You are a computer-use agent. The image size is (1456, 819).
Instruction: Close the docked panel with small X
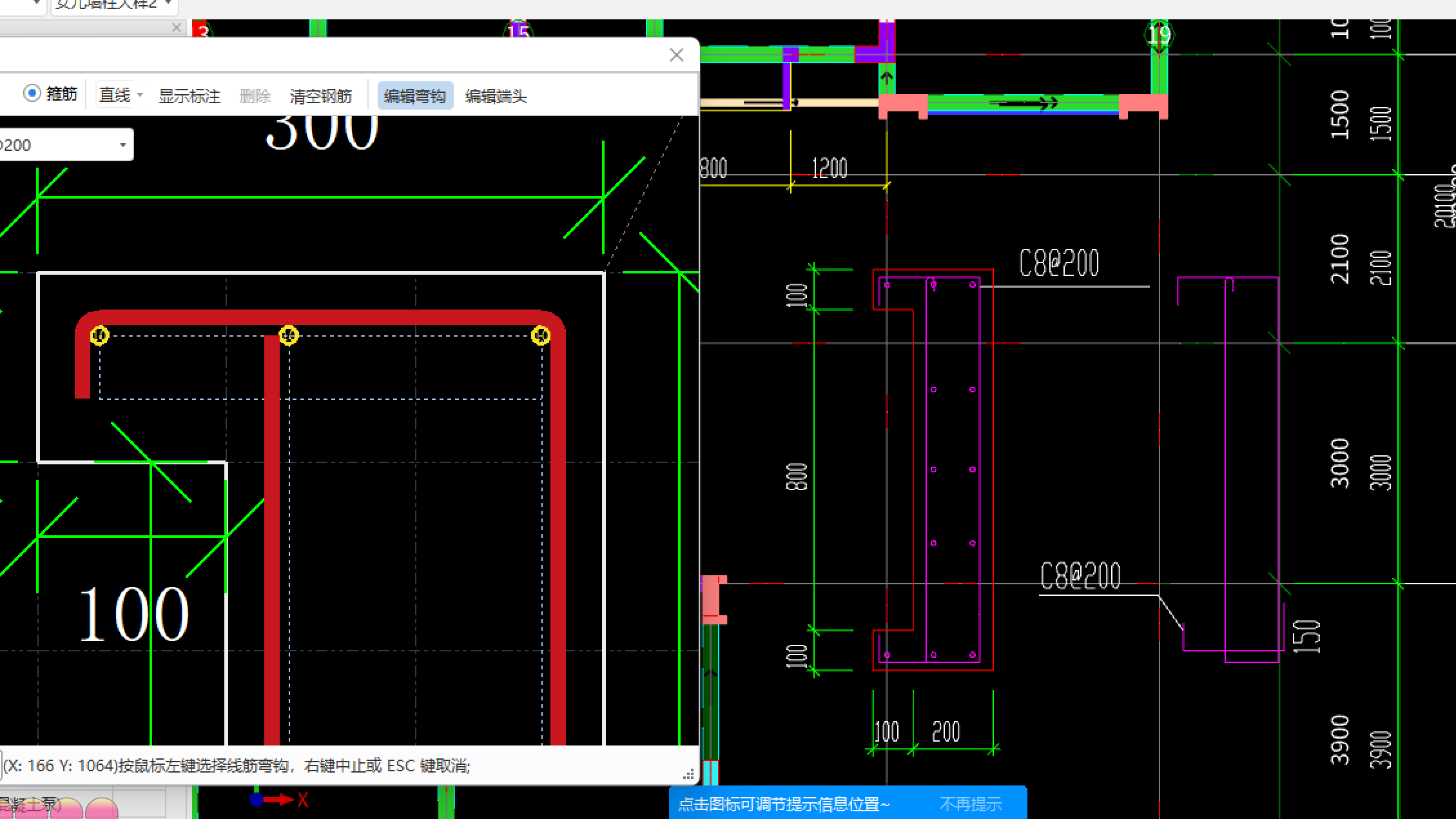click(177, 28)
